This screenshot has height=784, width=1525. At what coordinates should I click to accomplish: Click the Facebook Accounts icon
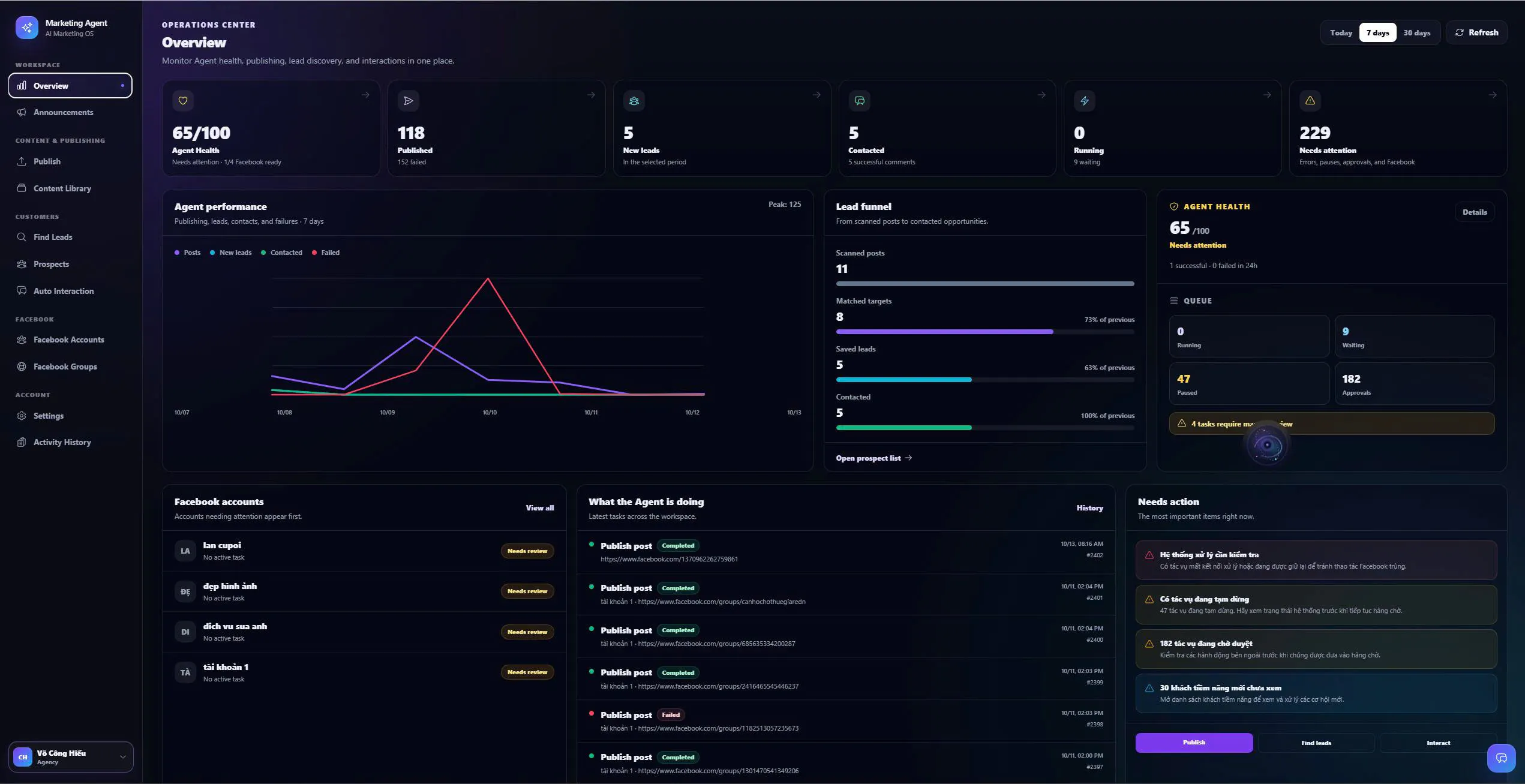pos(22,340)
